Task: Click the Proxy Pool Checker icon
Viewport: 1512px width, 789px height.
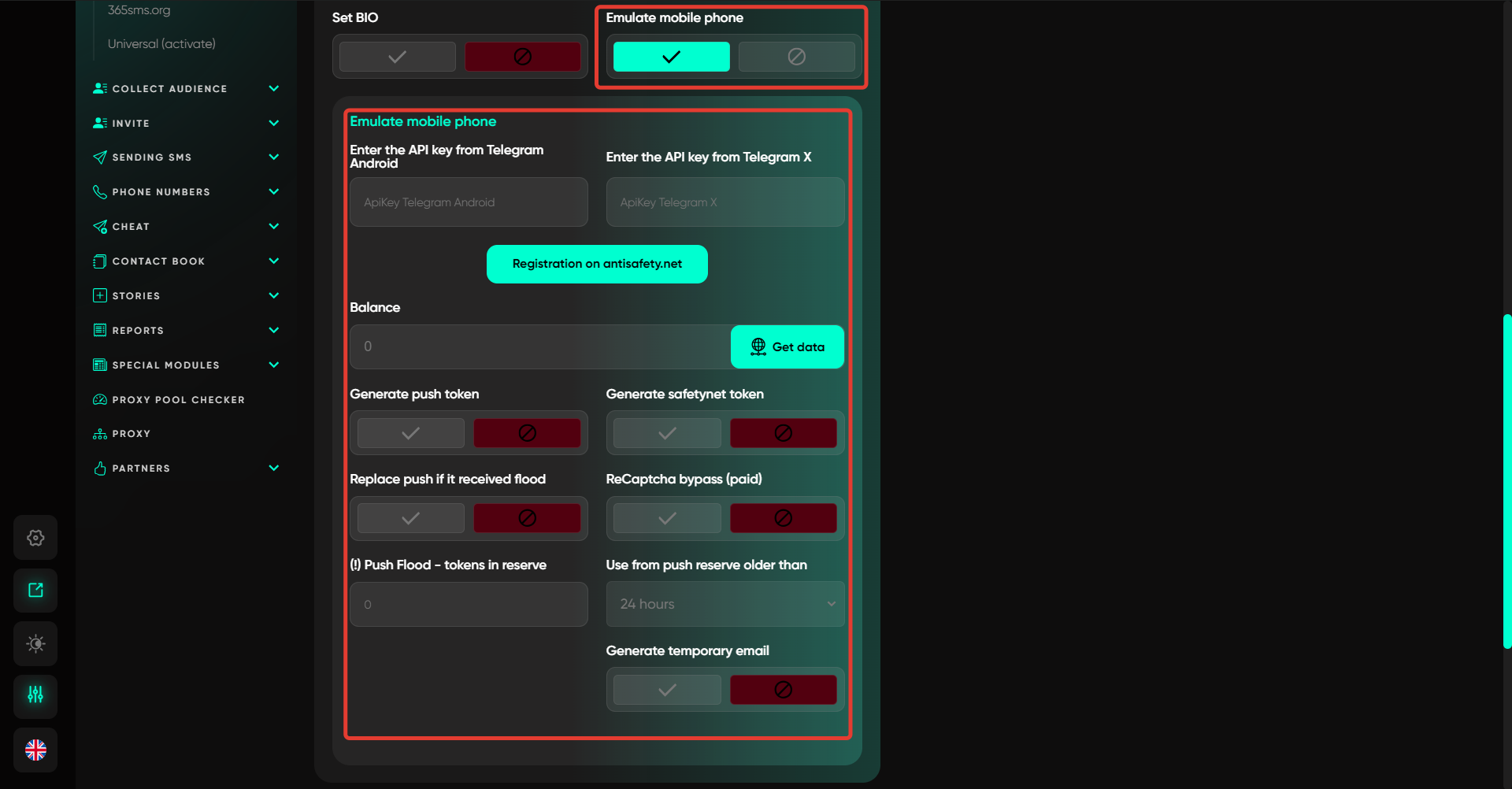Action: click(100, 400)
